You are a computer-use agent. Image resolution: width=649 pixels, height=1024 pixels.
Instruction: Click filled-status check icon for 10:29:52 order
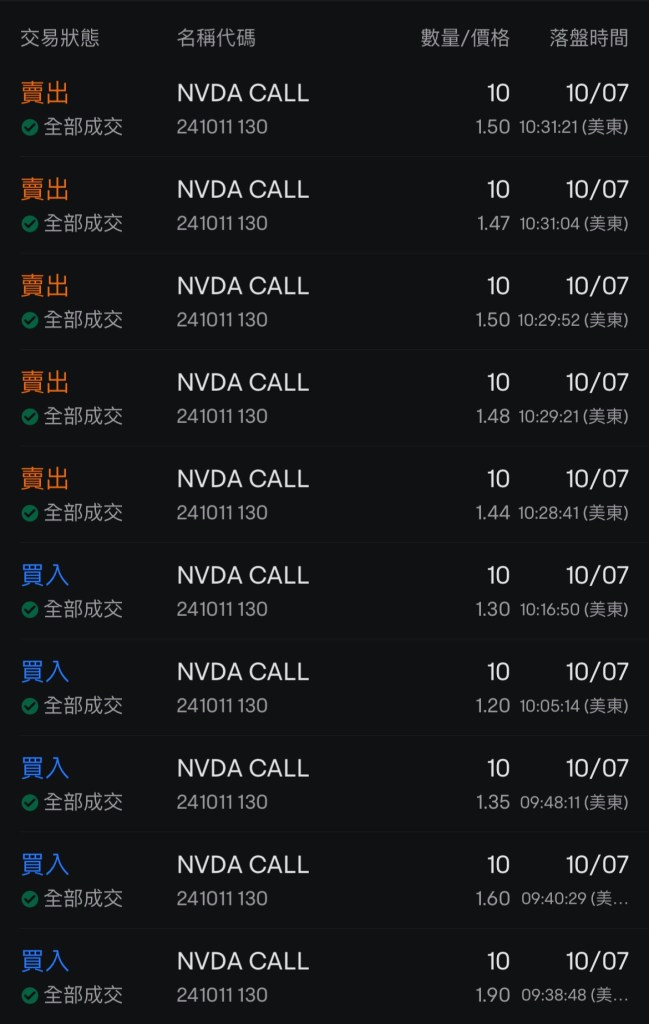click(x=30, y=320)
